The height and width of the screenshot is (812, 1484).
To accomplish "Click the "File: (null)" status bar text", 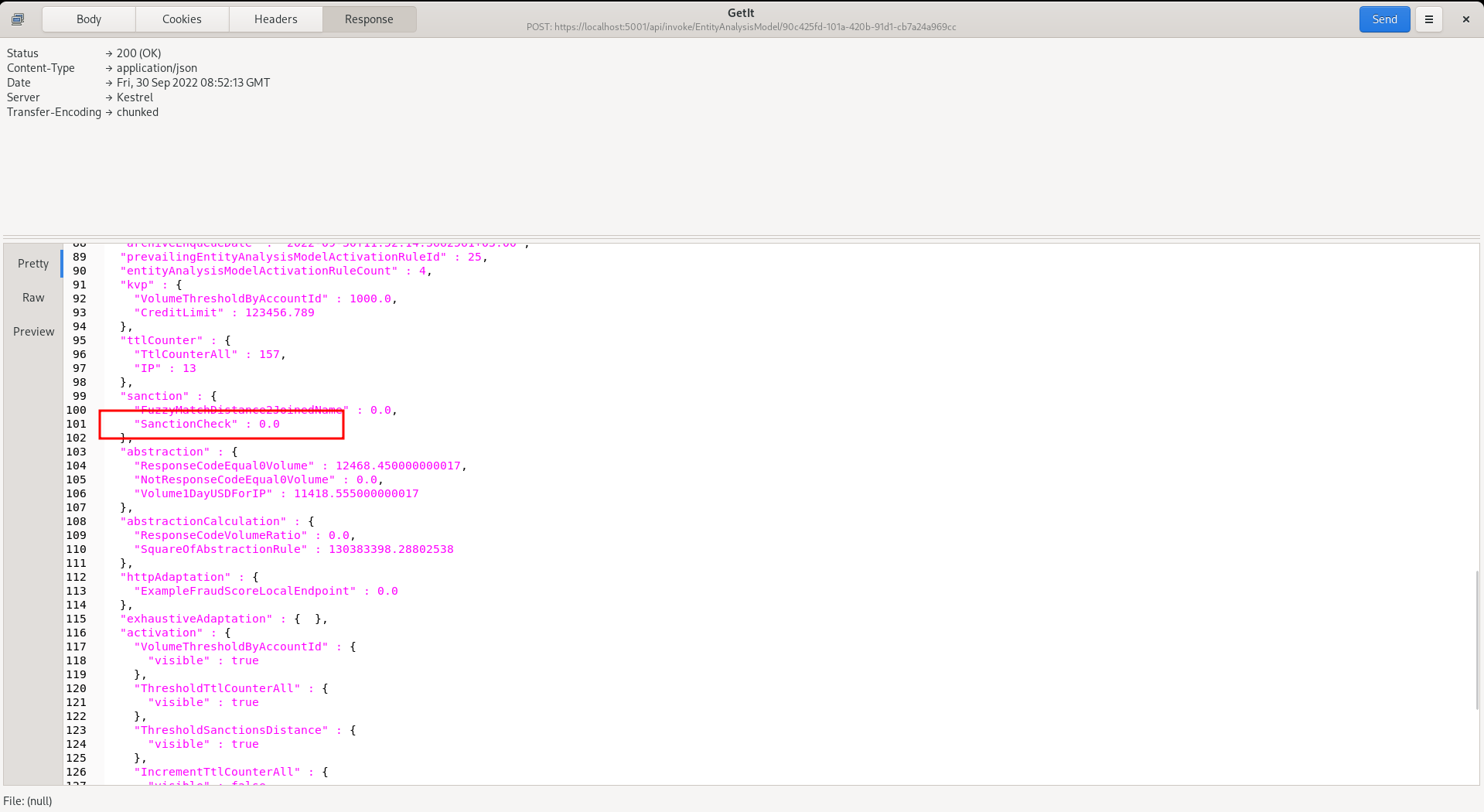I will pos(28,801).
